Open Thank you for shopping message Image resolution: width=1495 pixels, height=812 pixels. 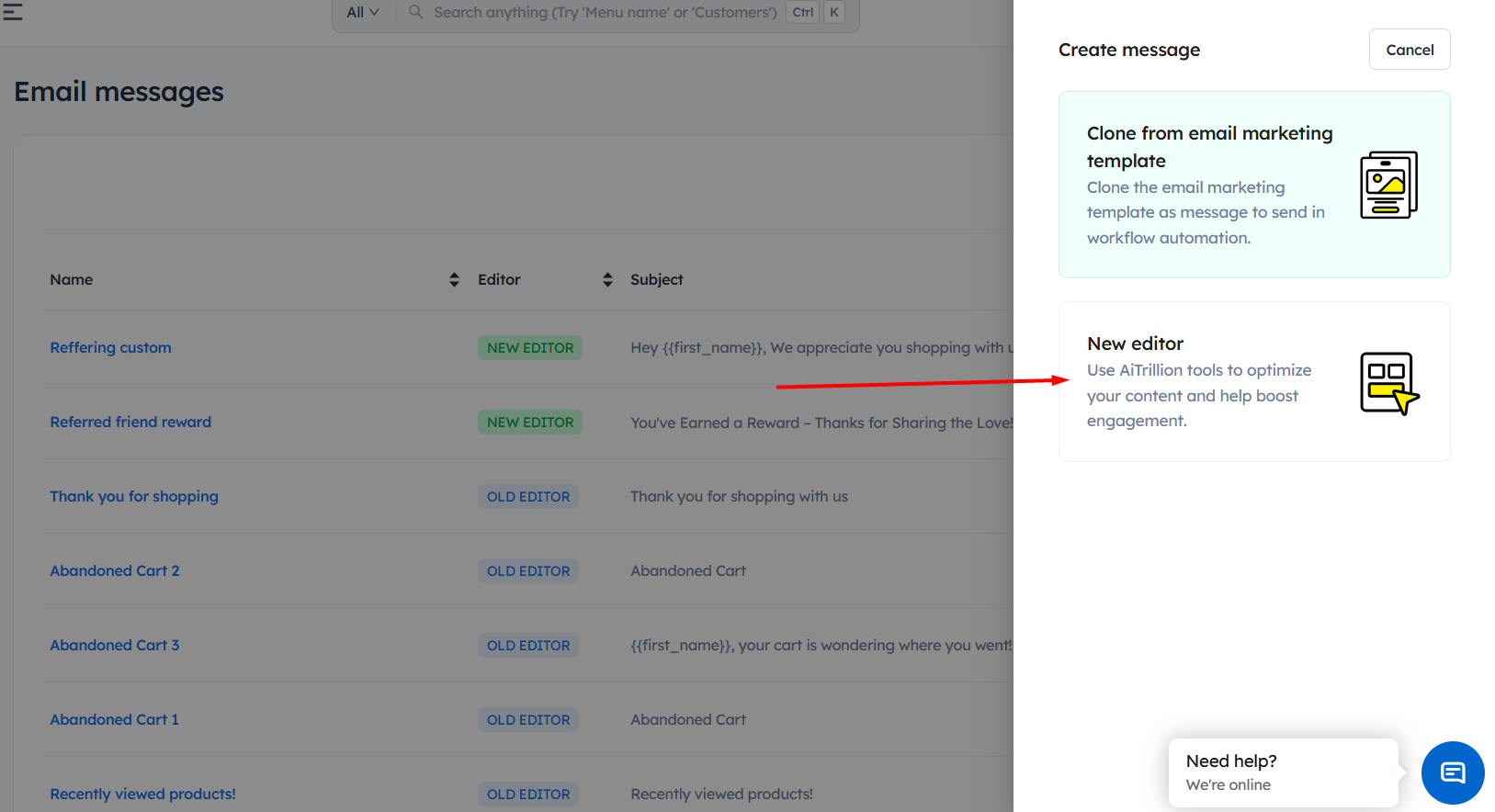[134, 496]
